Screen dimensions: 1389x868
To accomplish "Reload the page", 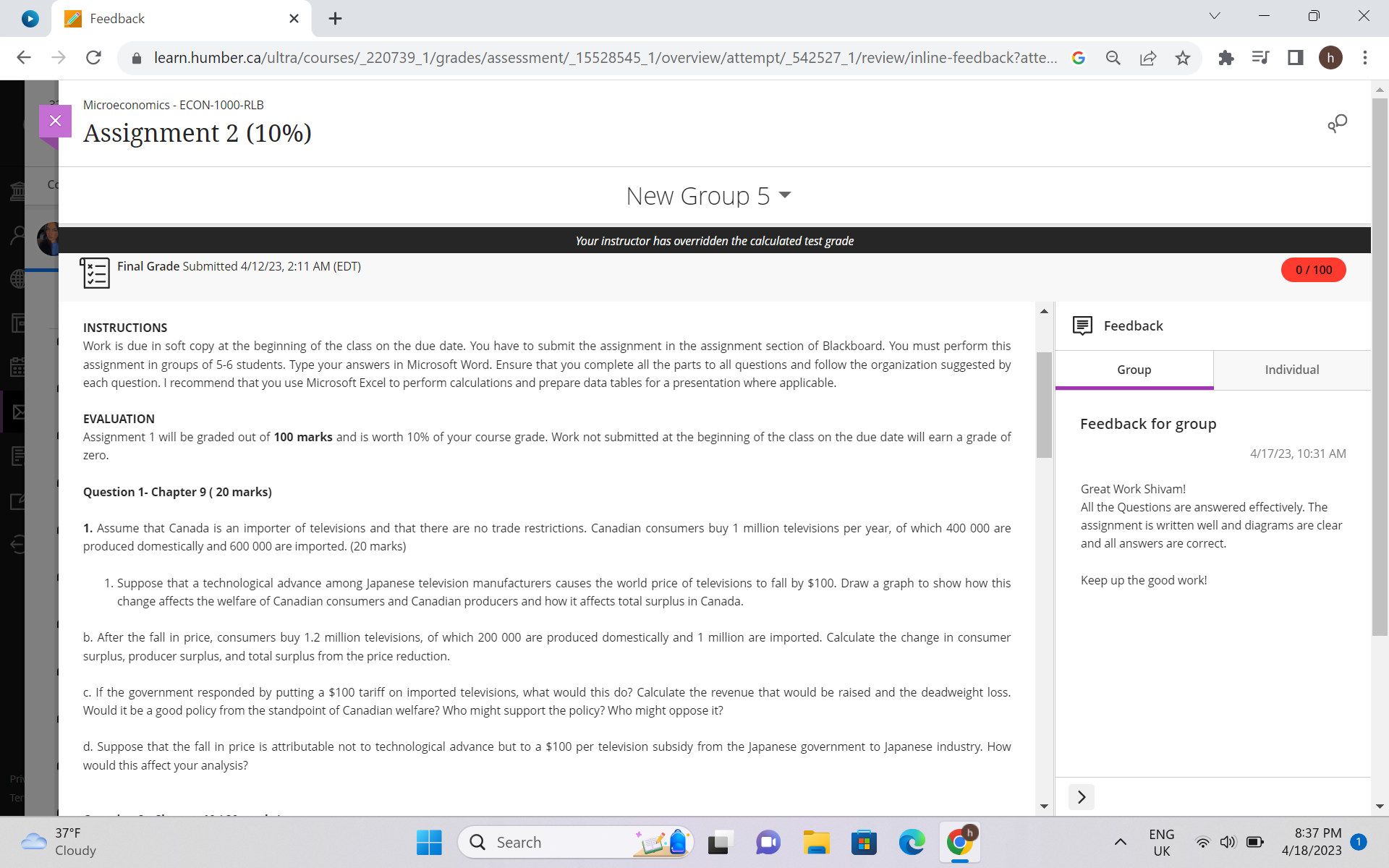I will pos(93,58).
